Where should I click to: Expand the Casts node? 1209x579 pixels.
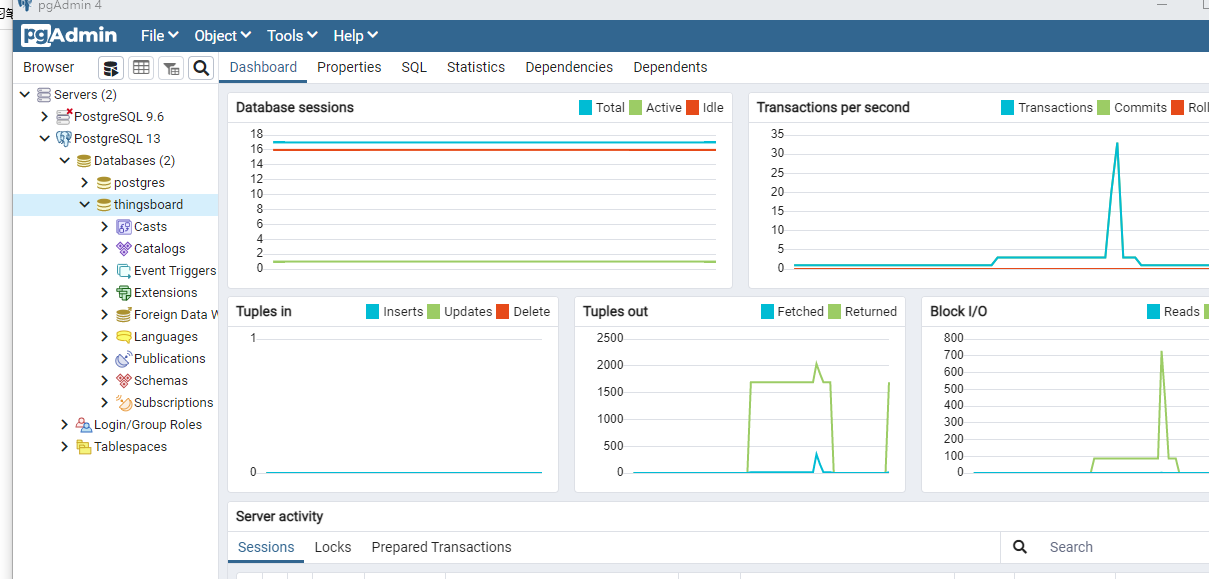[x=105, y=227]
